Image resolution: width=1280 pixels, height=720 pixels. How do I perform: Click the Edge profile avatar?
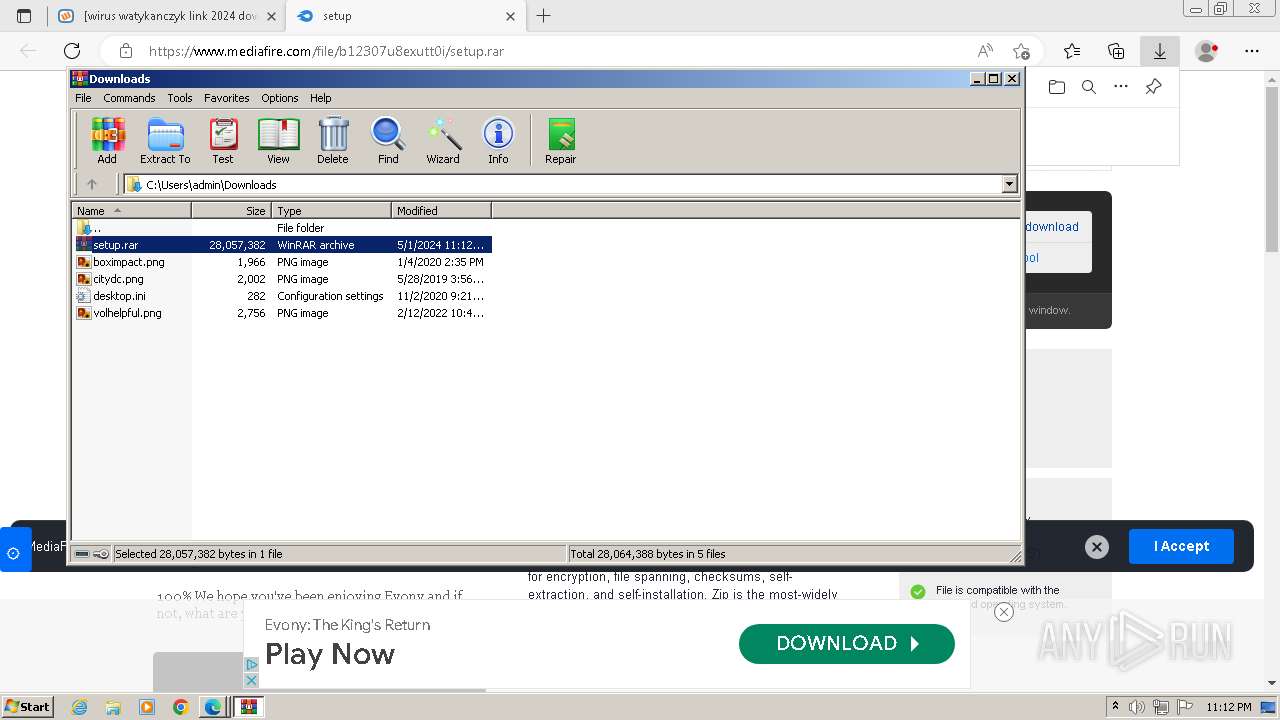[1207, 51]
